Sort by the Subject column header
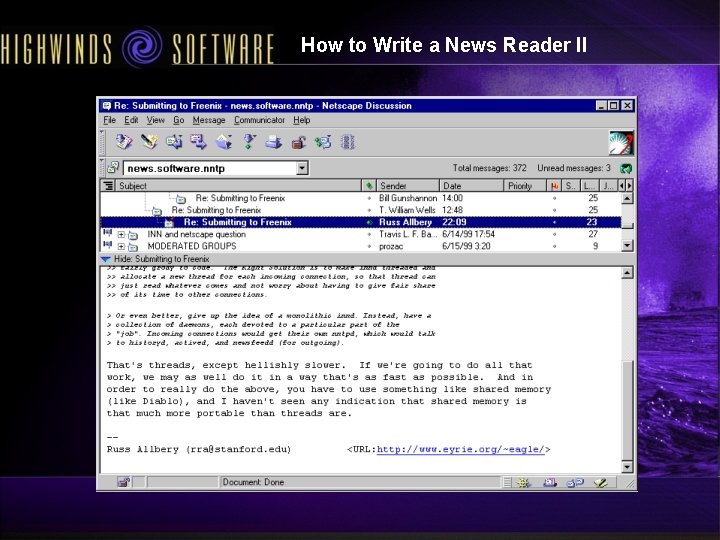720x540 pixels. click(238, 186)
